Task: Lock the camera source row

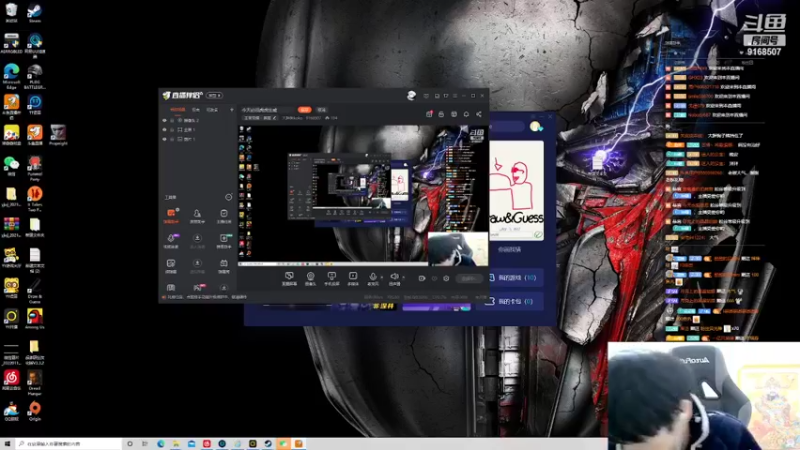Action: [x=172, y=120]
